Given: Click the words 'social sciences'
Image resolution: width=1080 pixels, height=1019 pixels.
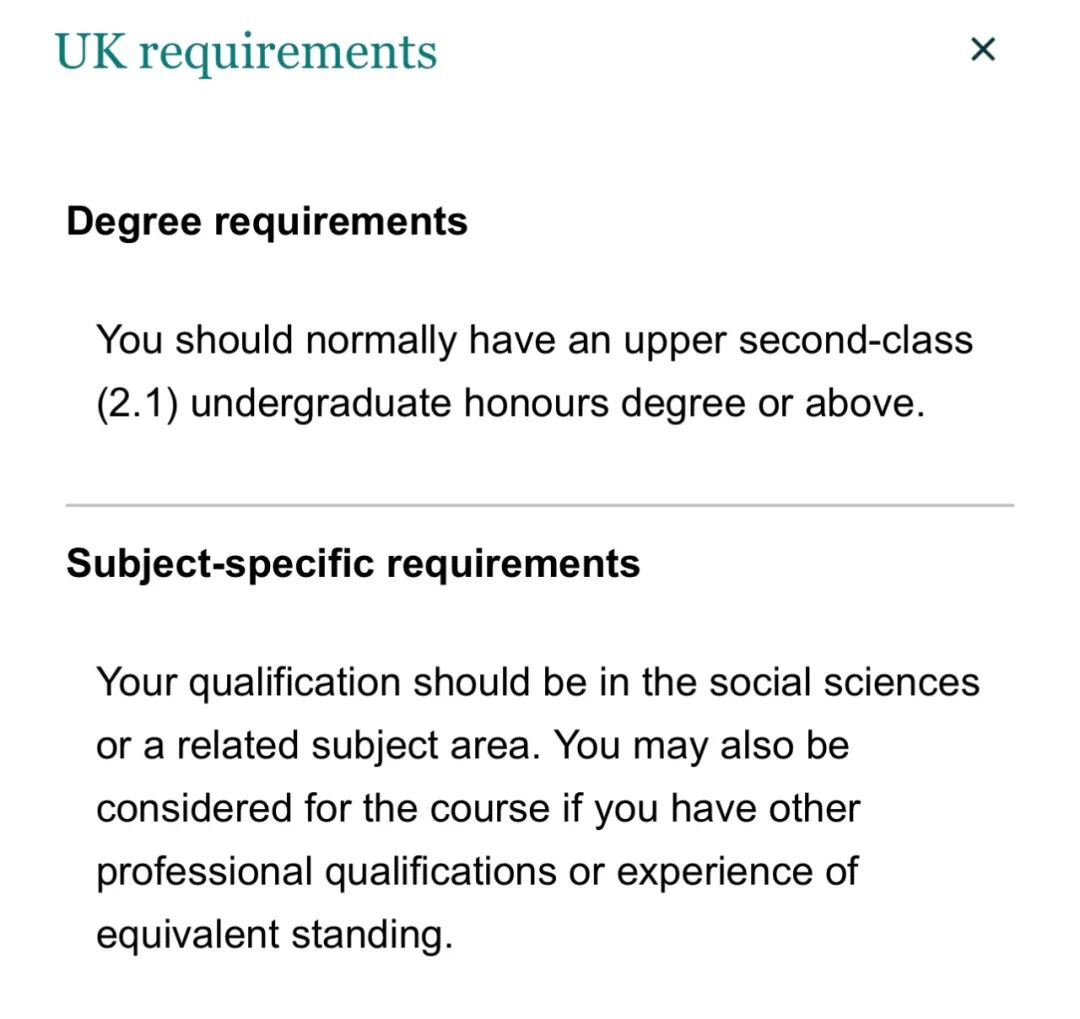Looking at the screenshot, I should (844, 683).
